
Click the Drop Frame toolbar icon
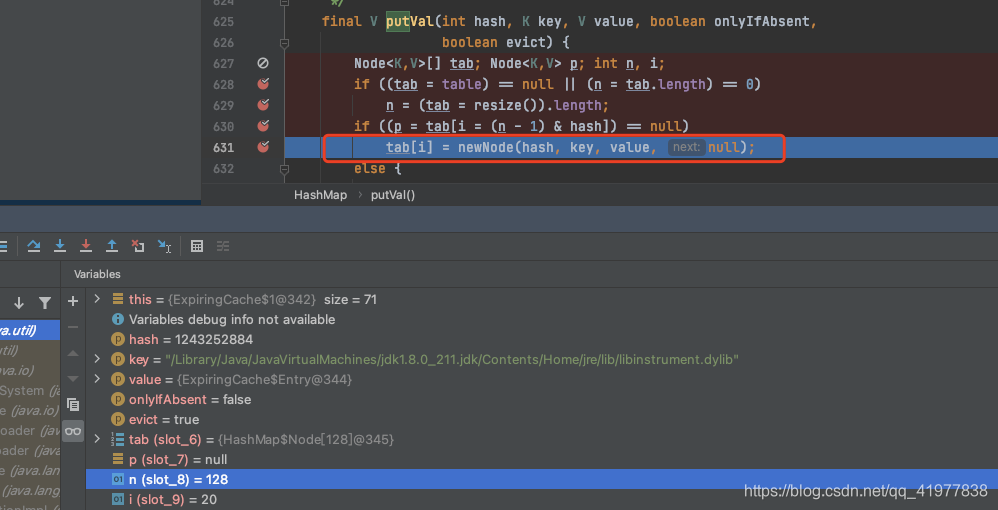(137, 246)
